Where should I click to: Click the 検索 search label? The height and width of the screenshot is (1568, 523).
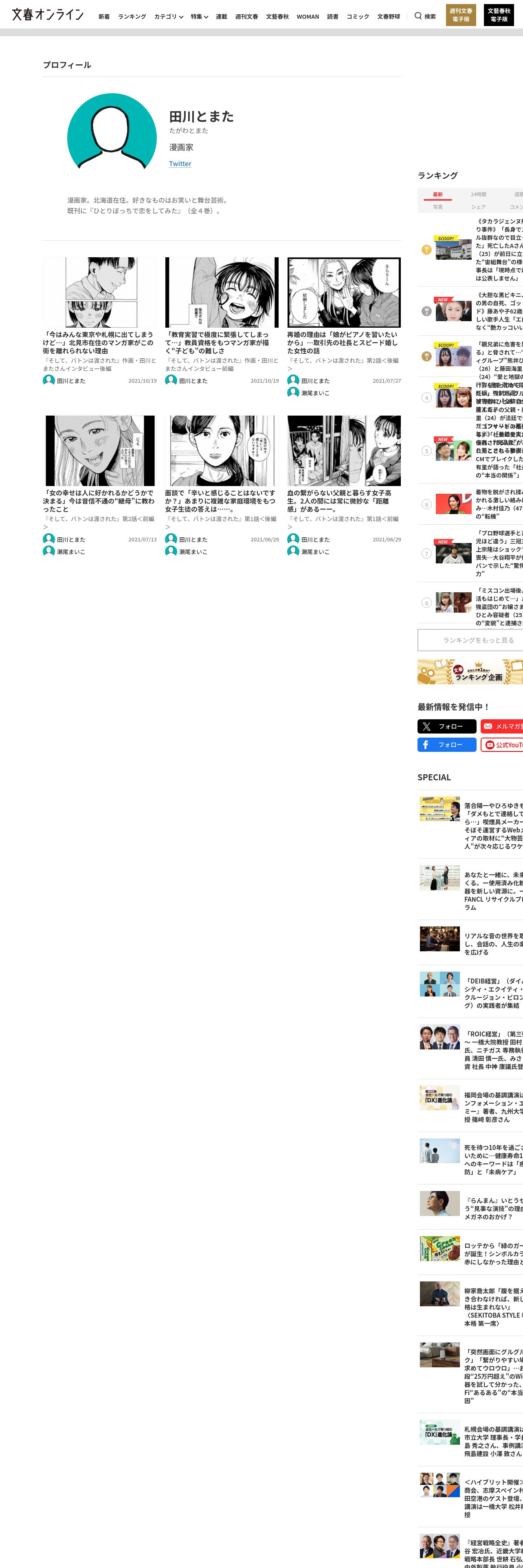click(x=430, y=16)
